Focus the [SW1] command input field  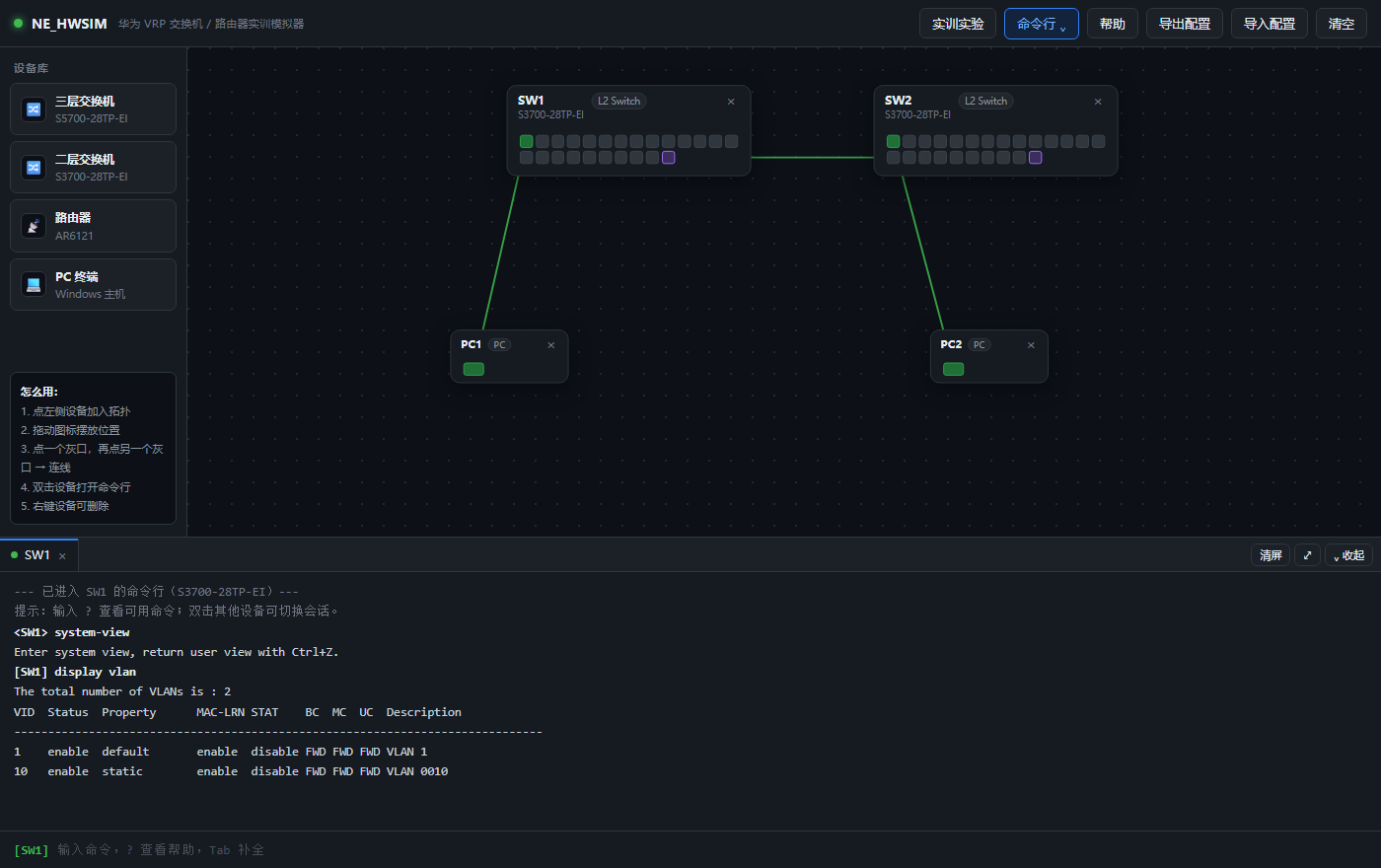tap(710, 849)
